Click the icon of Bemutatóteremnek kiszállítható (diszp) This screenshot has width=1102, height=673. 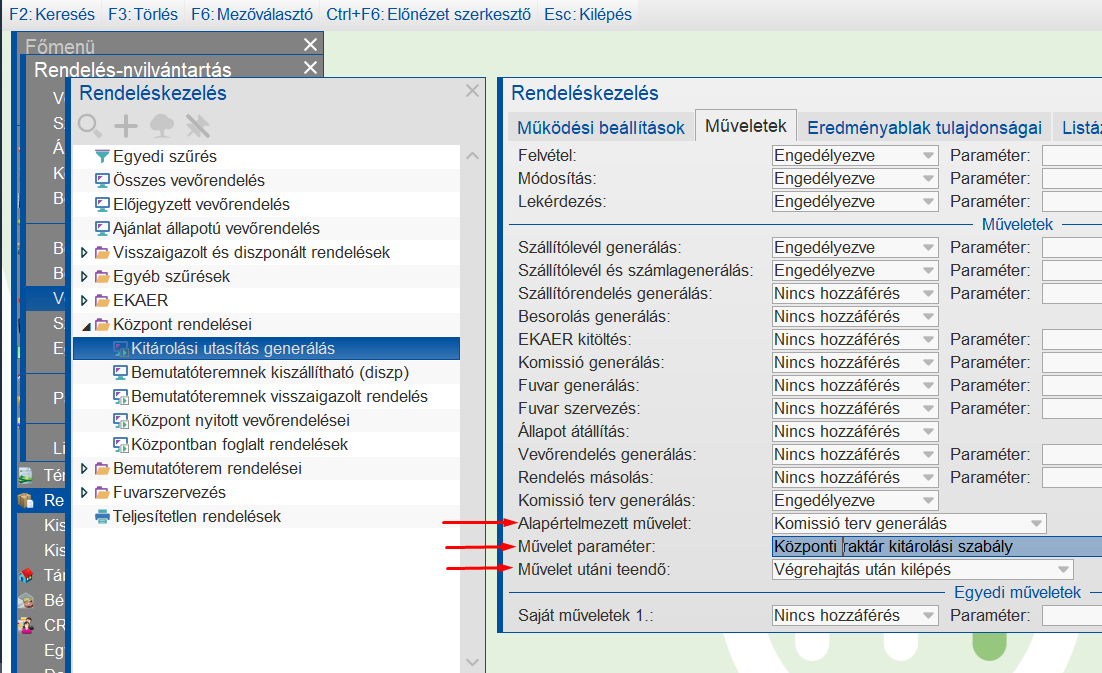coord(121,372)
